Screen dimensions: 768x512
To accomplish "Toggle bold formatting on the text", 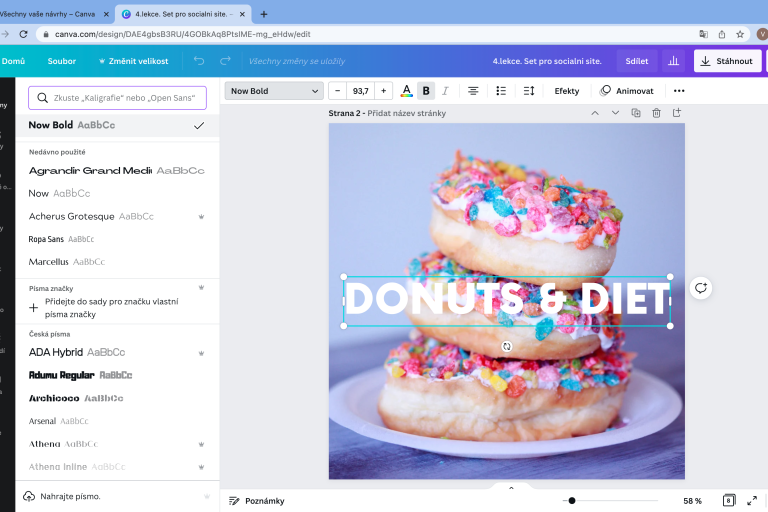I will coord(426,91).
